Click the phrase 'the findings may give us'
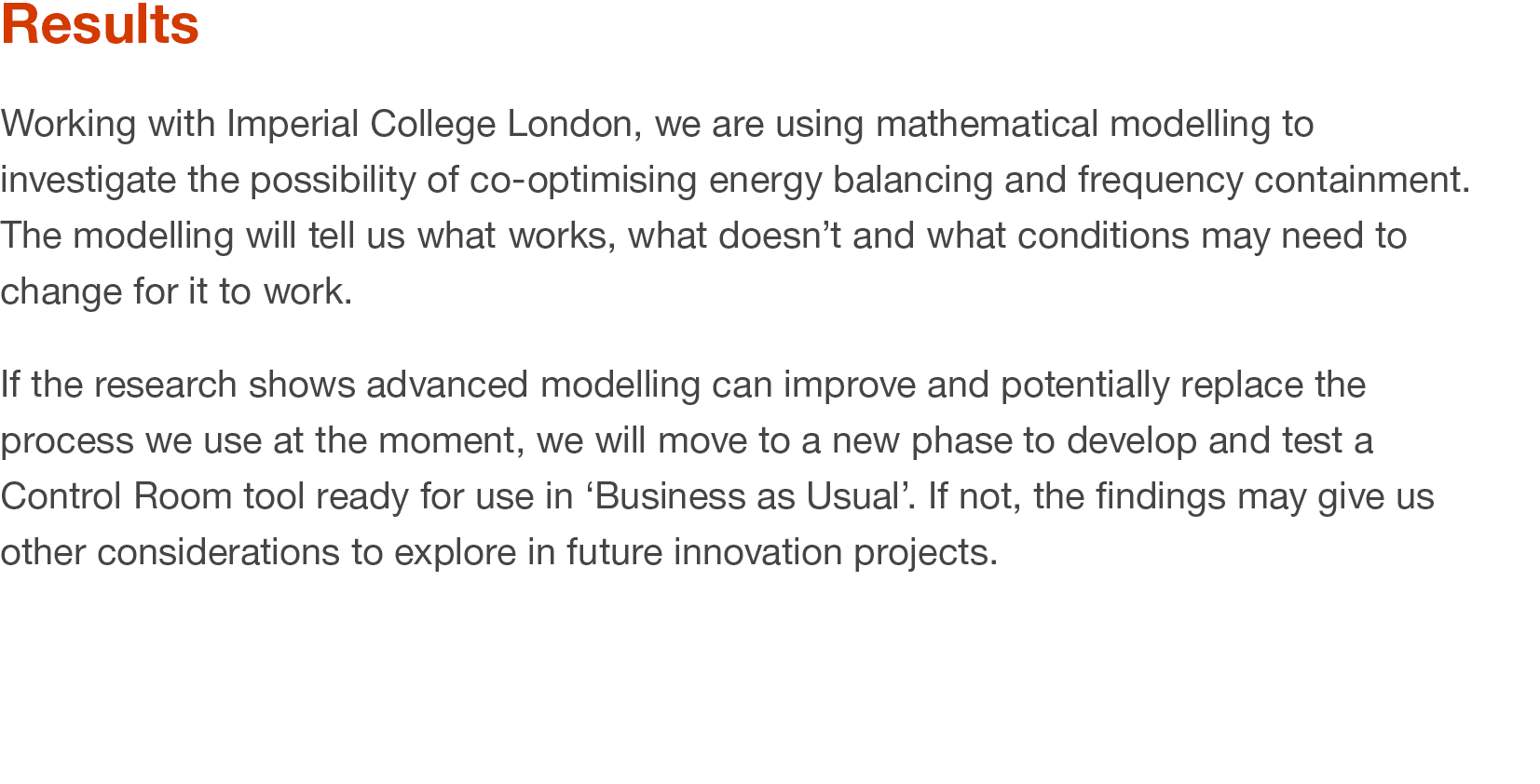This screenshot has width=1540, height=784. (x=1233, y=496)
